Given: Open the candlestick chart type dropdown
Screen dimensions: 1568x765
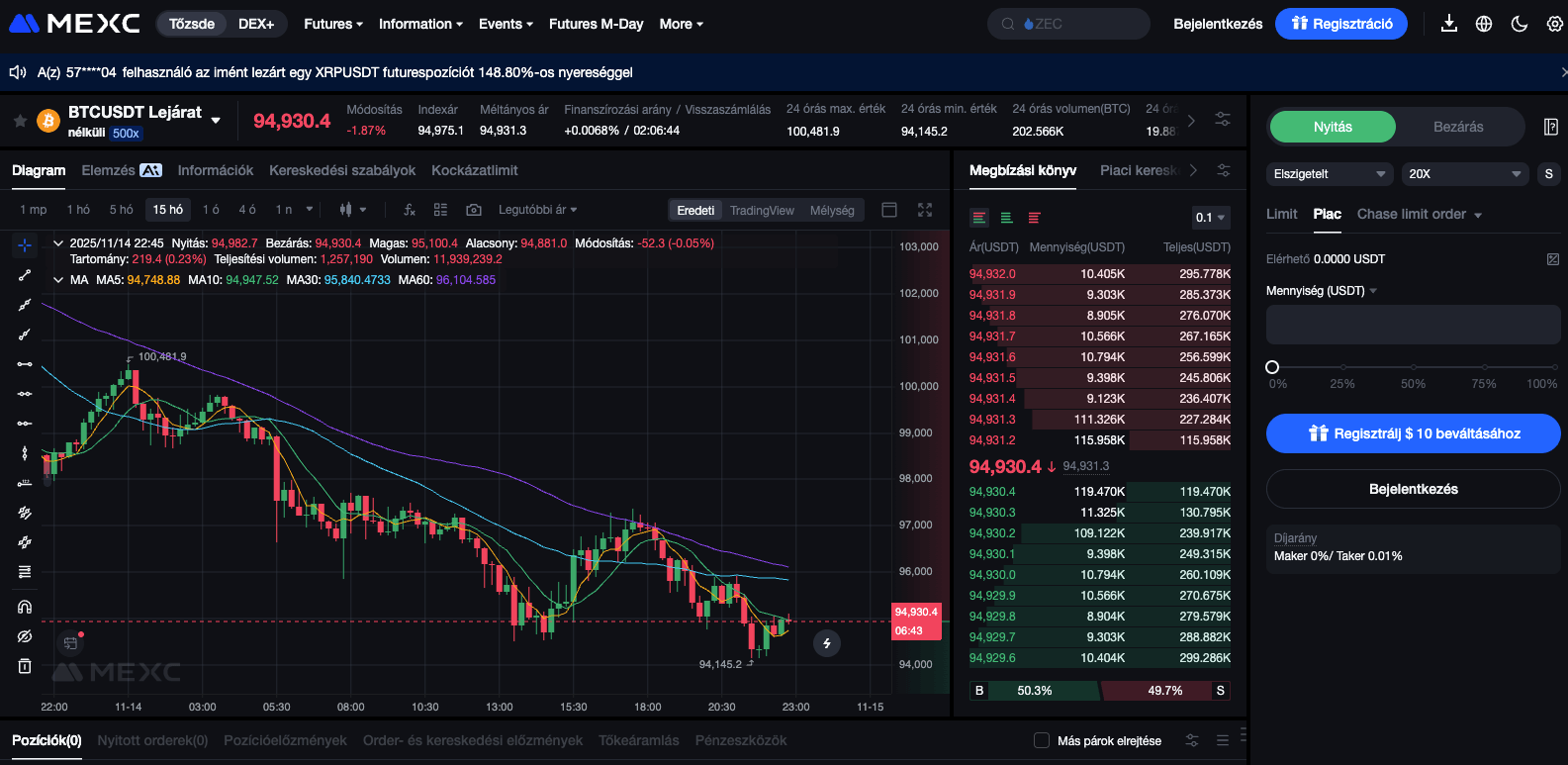Looking at the screenshot, I should coord(352,210).
